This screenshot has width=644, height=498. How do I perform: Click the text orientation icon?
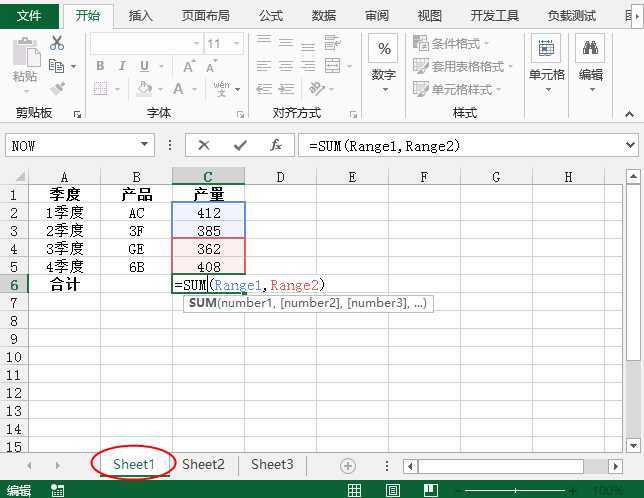(x=317, y=88)
